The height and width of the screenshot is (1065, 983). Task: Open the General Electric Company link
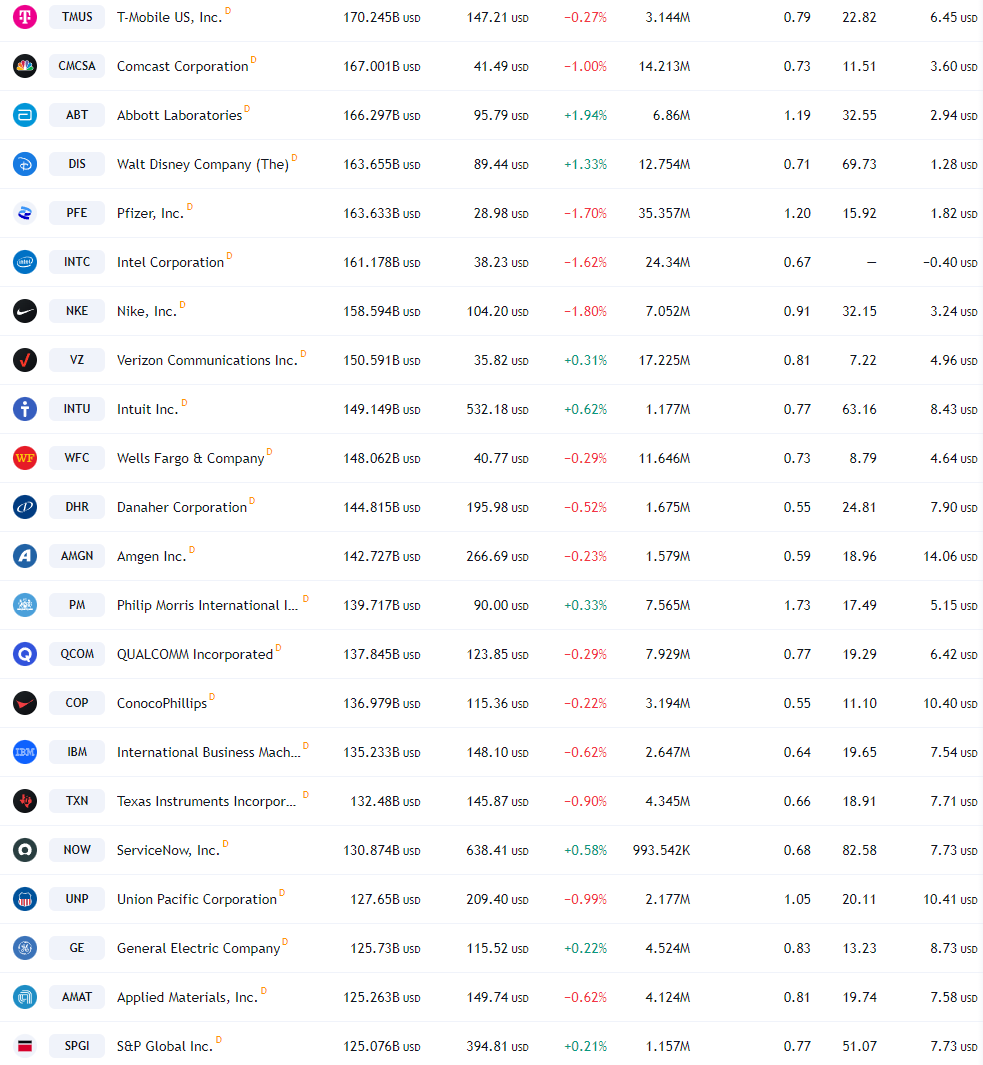click(198, 948)
